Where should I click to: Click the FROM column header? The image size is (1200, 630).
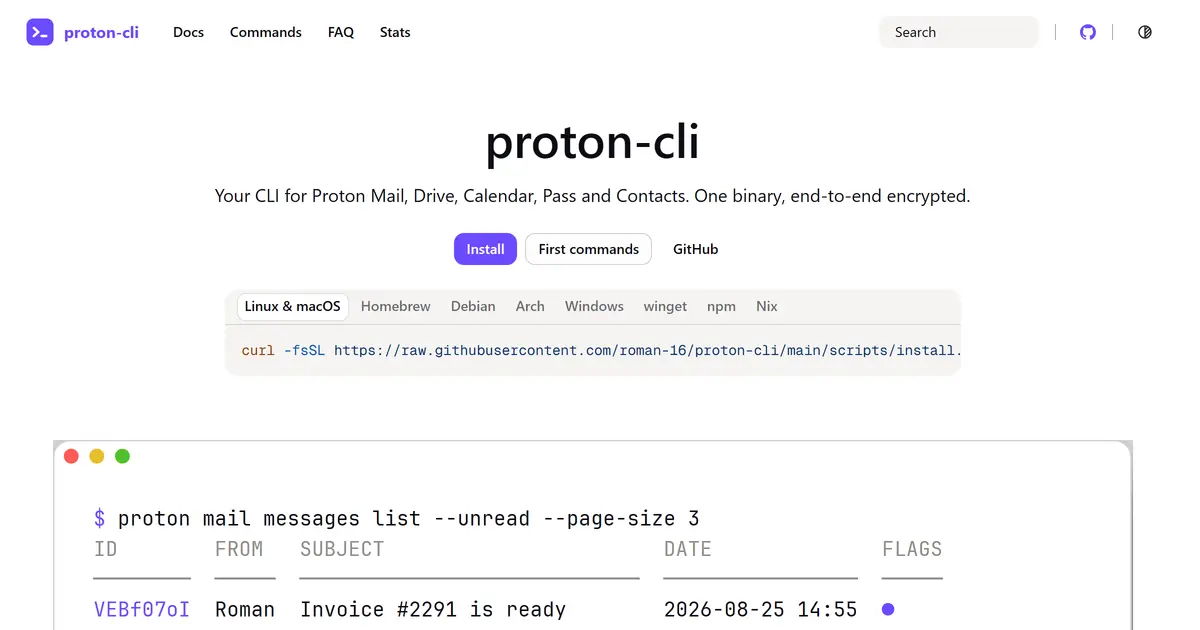[239, 549]
